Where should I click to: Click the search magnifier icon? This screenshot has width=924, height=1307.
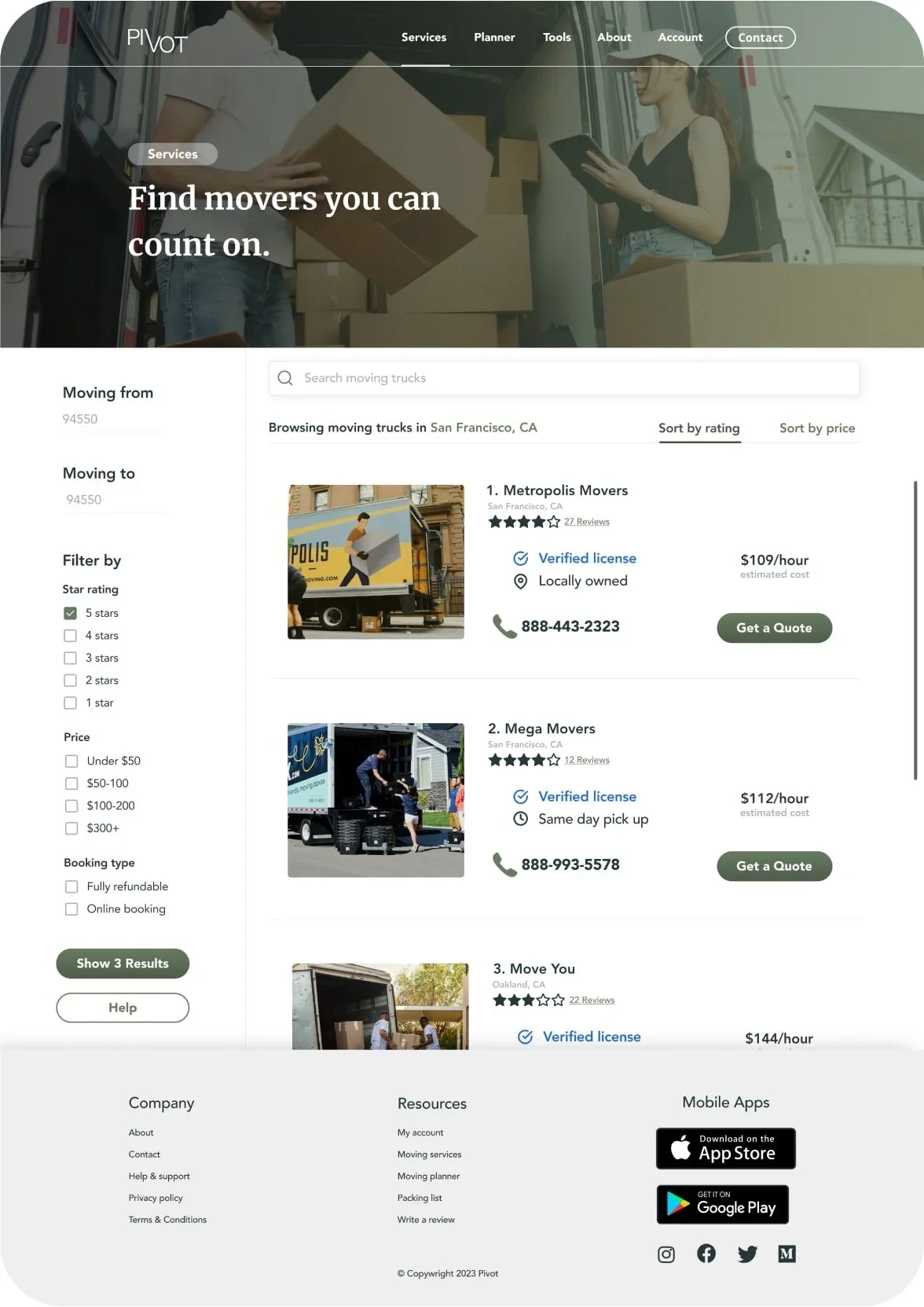click(285, 378)
